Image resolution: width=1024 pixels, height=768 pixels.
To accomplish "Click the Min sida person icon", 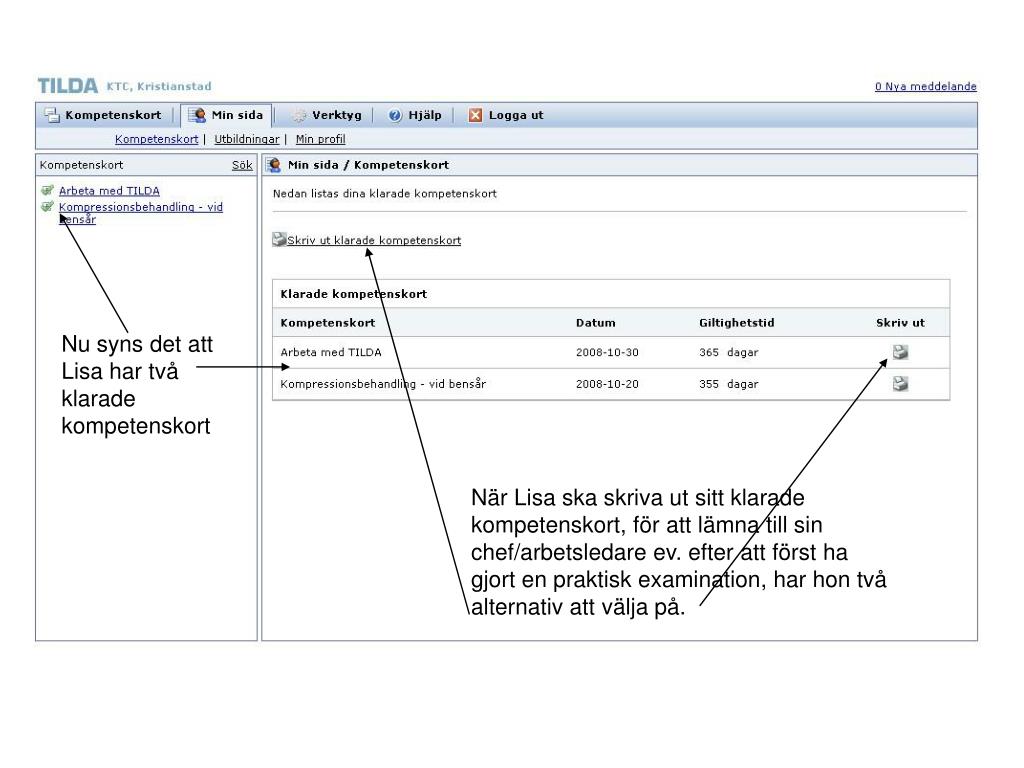I will tap(197, 116).
